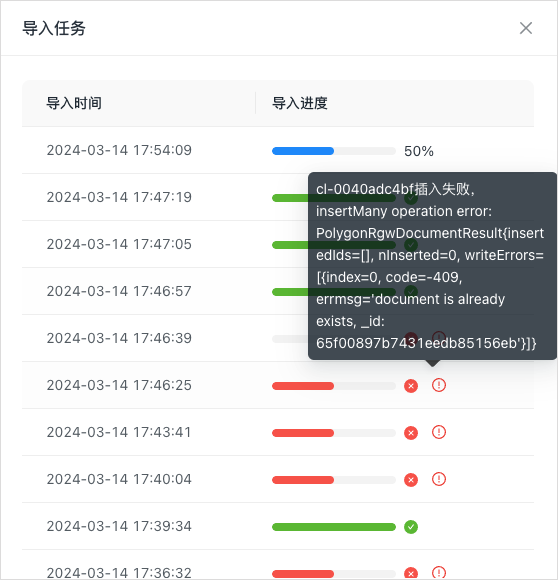Image resolution: width=558 pixels, height=580 pixels.
Task: Click red failed icon for 17:46:25 task
Action: click(x=411, y=386)
